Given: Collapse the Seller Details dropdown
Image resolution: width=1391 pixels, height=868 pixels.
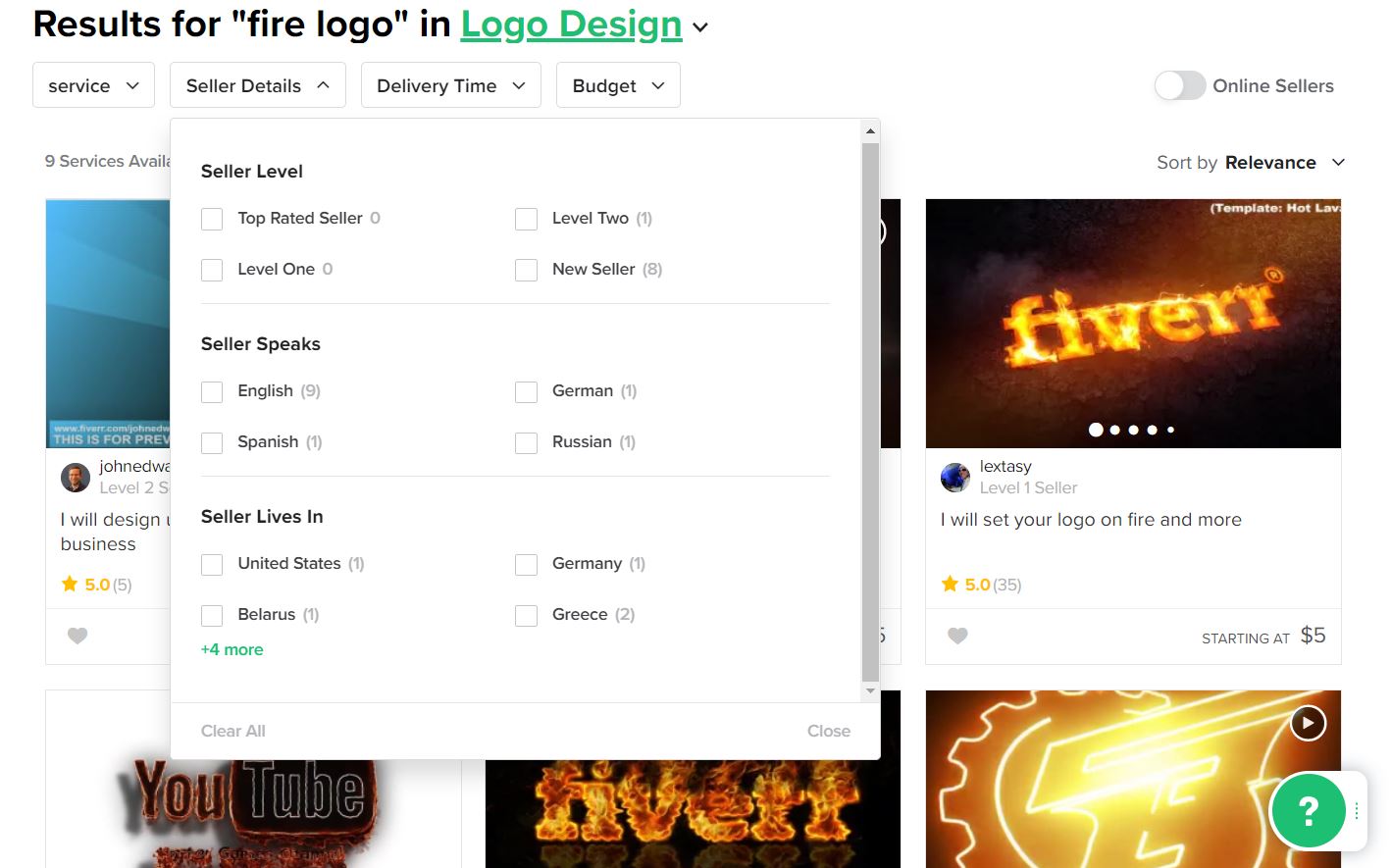Looking at the screenshot, I should 257,85.
